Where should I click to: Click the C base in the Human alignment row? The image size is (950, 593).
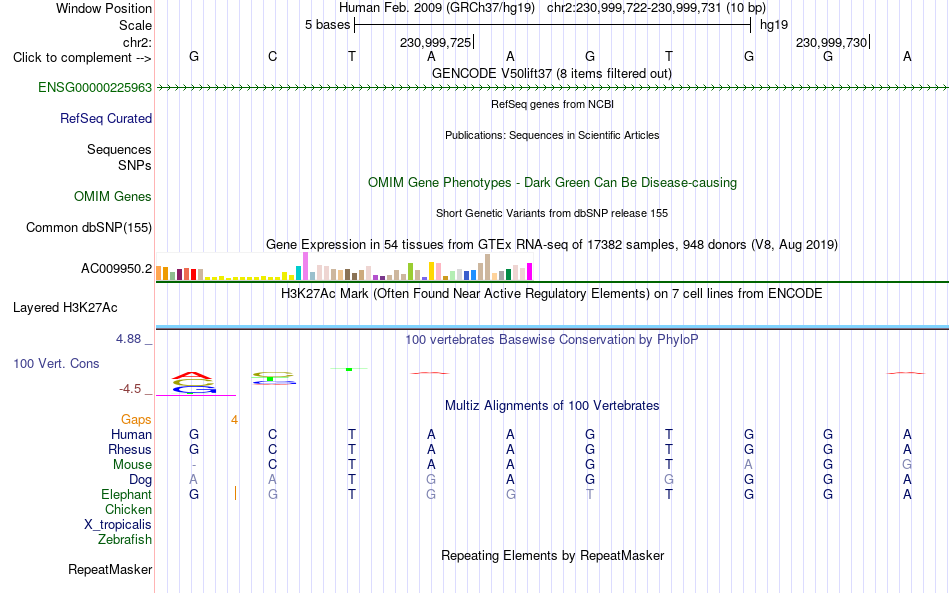[273, 434]
